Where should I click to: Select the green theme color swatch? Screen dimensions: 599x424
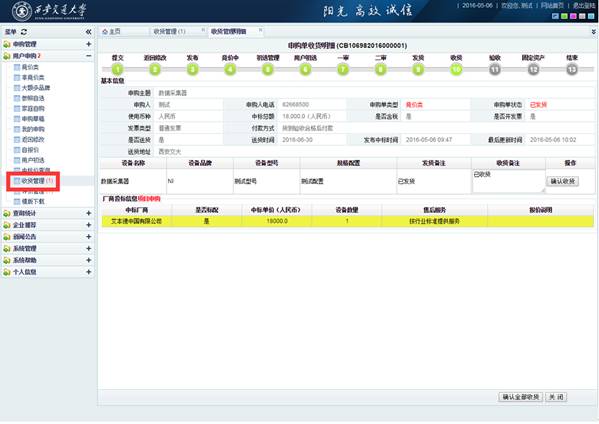(564, 16)
